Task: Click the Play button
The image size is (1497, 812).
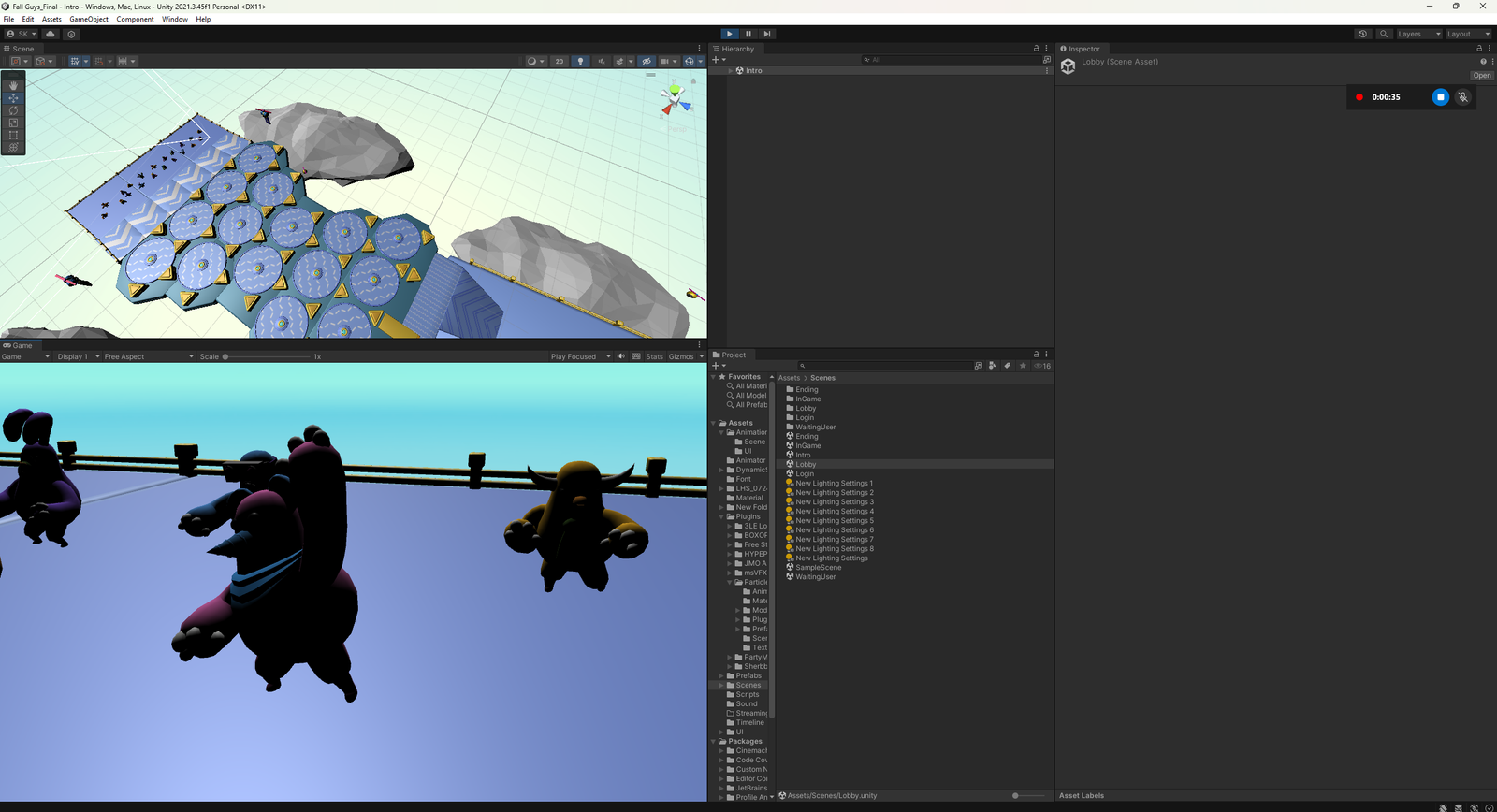Action: pos(730,34)
